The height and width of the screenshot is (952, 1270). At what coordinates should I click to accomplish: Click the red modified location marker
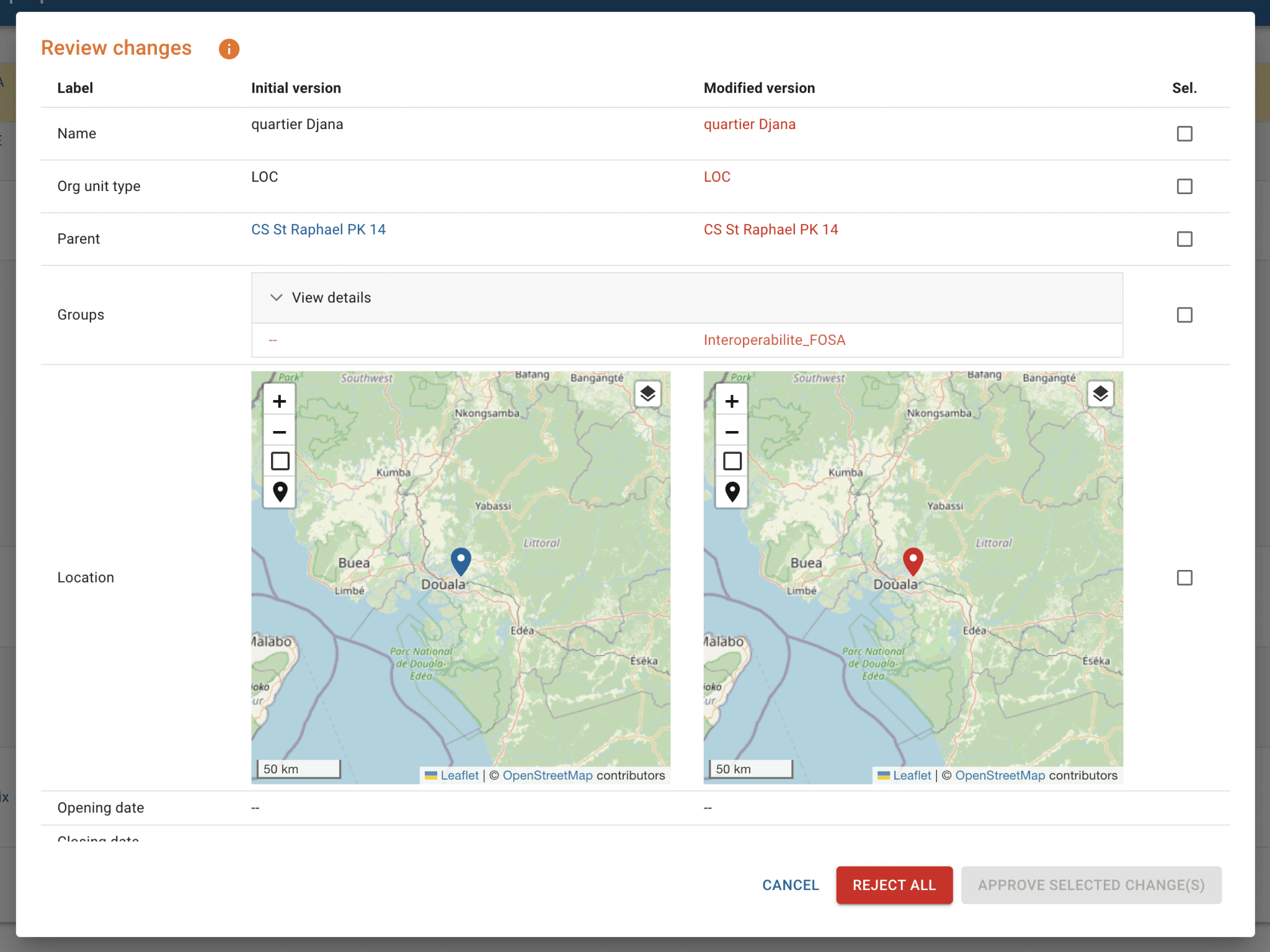click(x=912, y=558)
